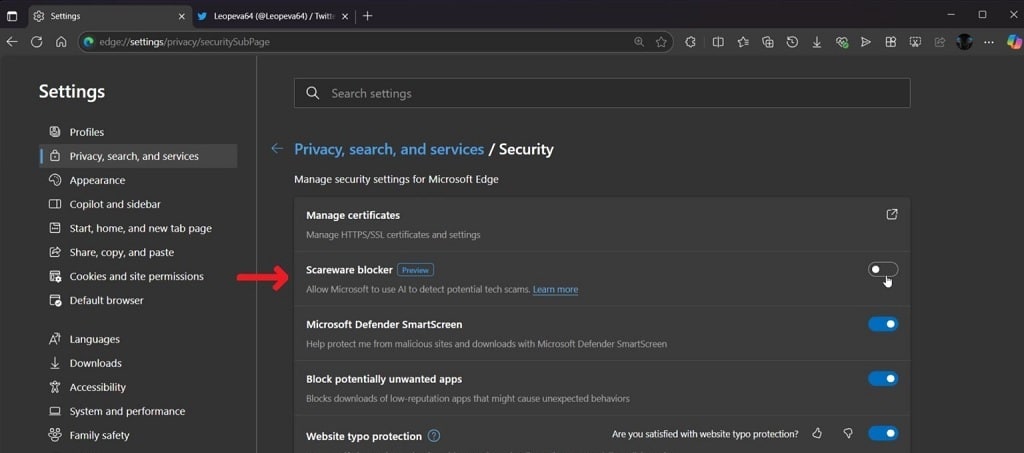Open Family safety section
This screenshot has width=1024, height=453.
138,436
